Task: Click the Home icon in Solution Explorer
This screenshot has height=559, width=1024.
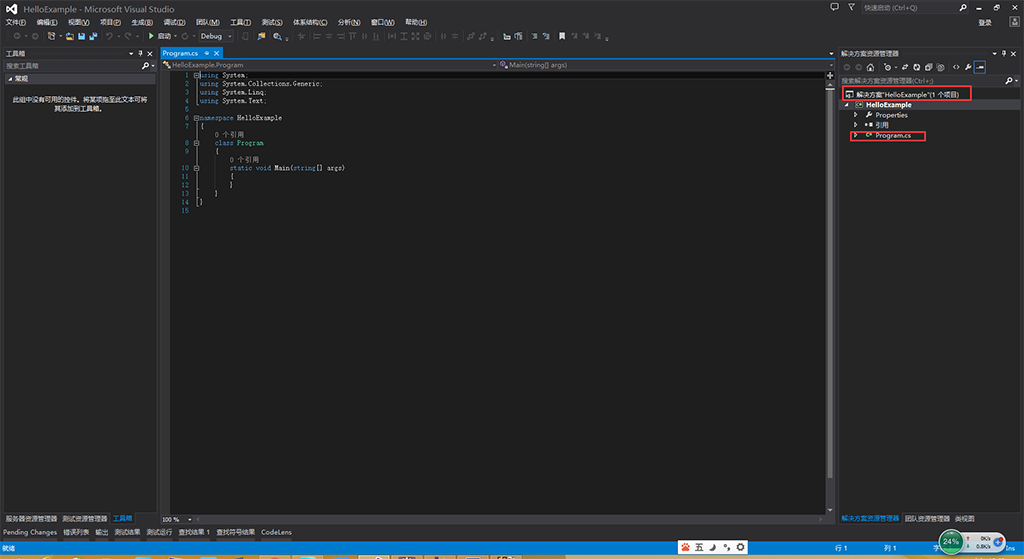Action: point(871,67)
